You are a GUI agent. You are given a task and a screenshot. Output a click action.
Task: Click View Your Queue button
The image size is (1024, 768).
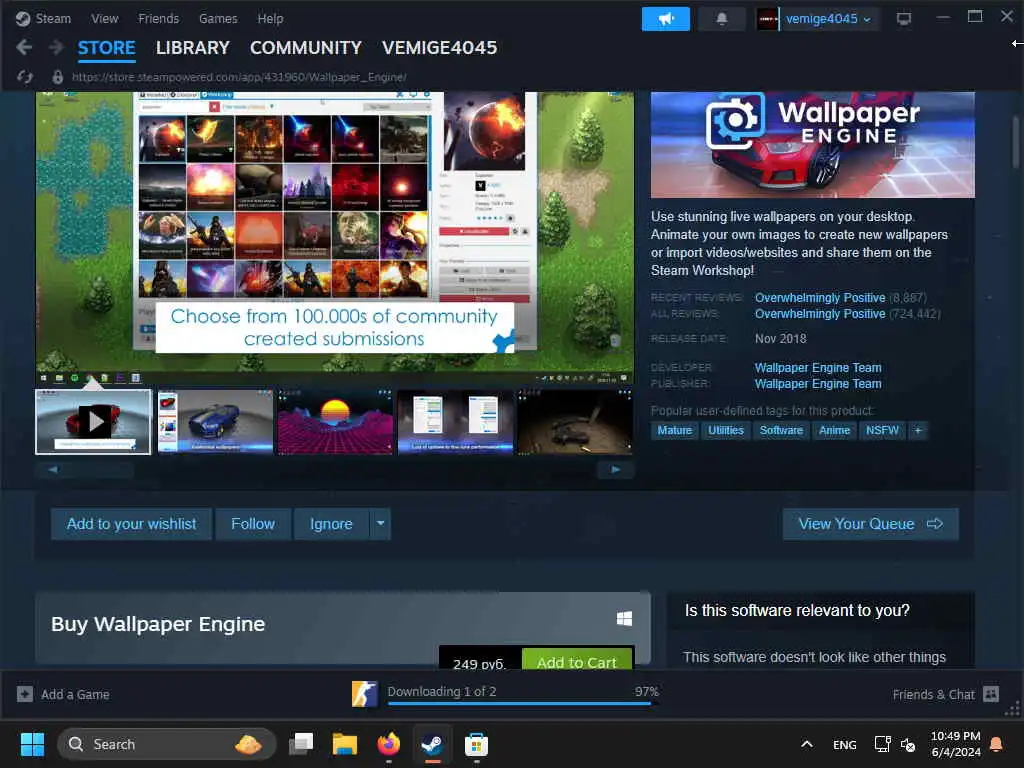871,524
